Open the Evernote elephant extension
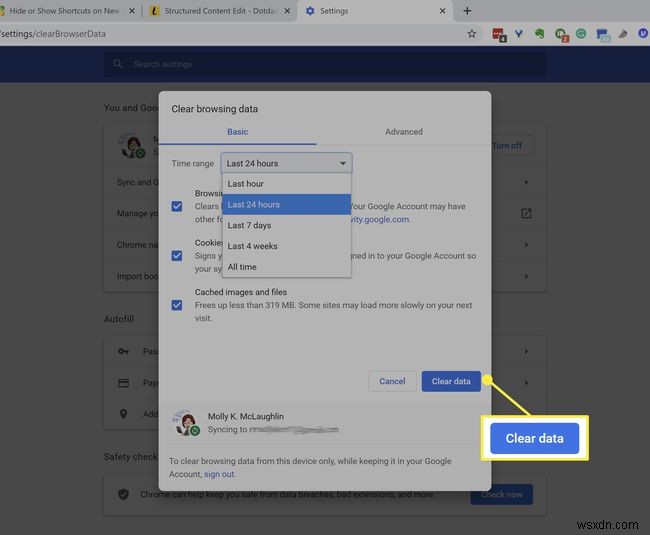Viewport: 650px width, 535px height. 539,34
